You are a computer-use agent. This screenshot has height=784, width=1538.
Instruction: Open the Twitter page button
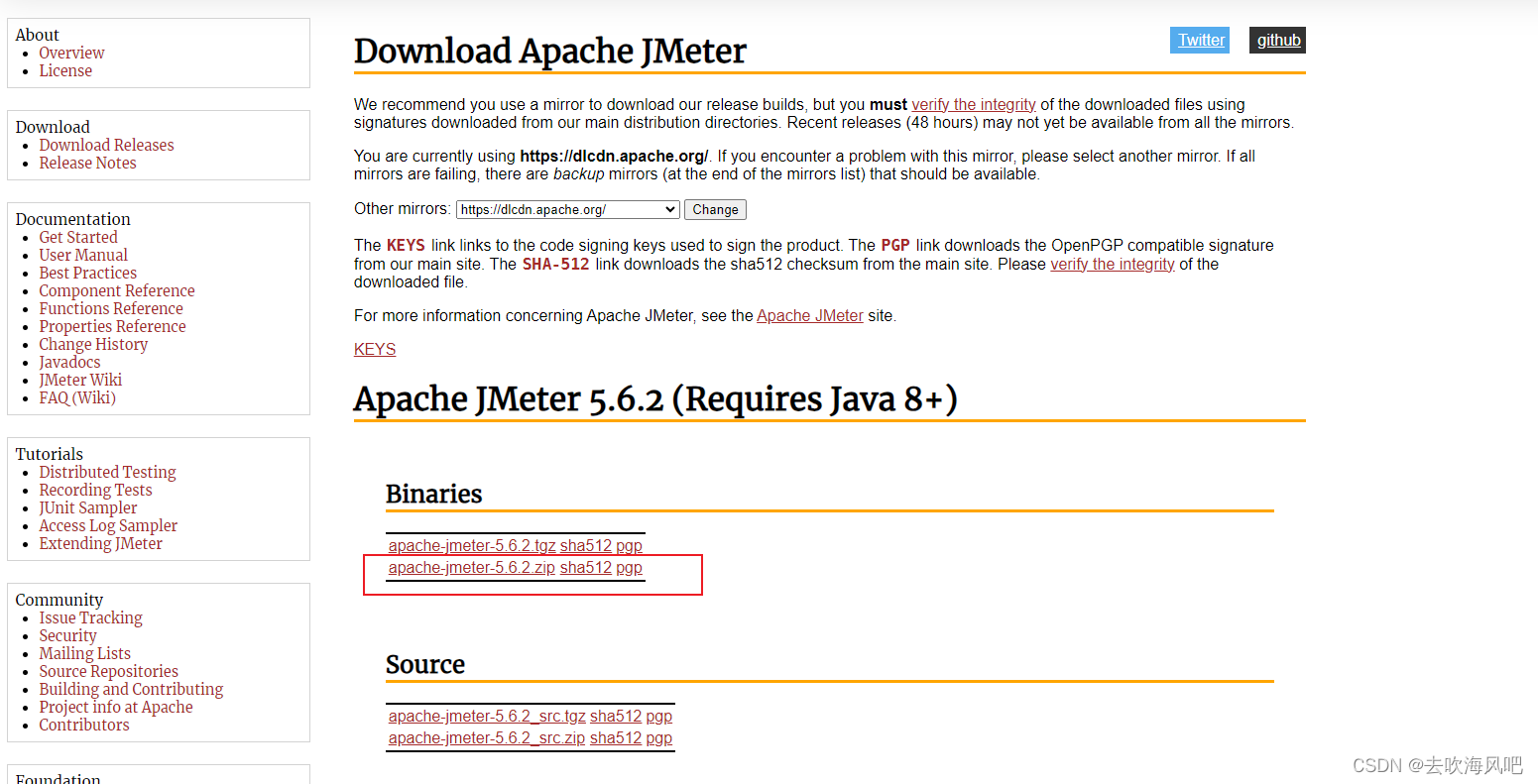click(x=1199, y=40)
